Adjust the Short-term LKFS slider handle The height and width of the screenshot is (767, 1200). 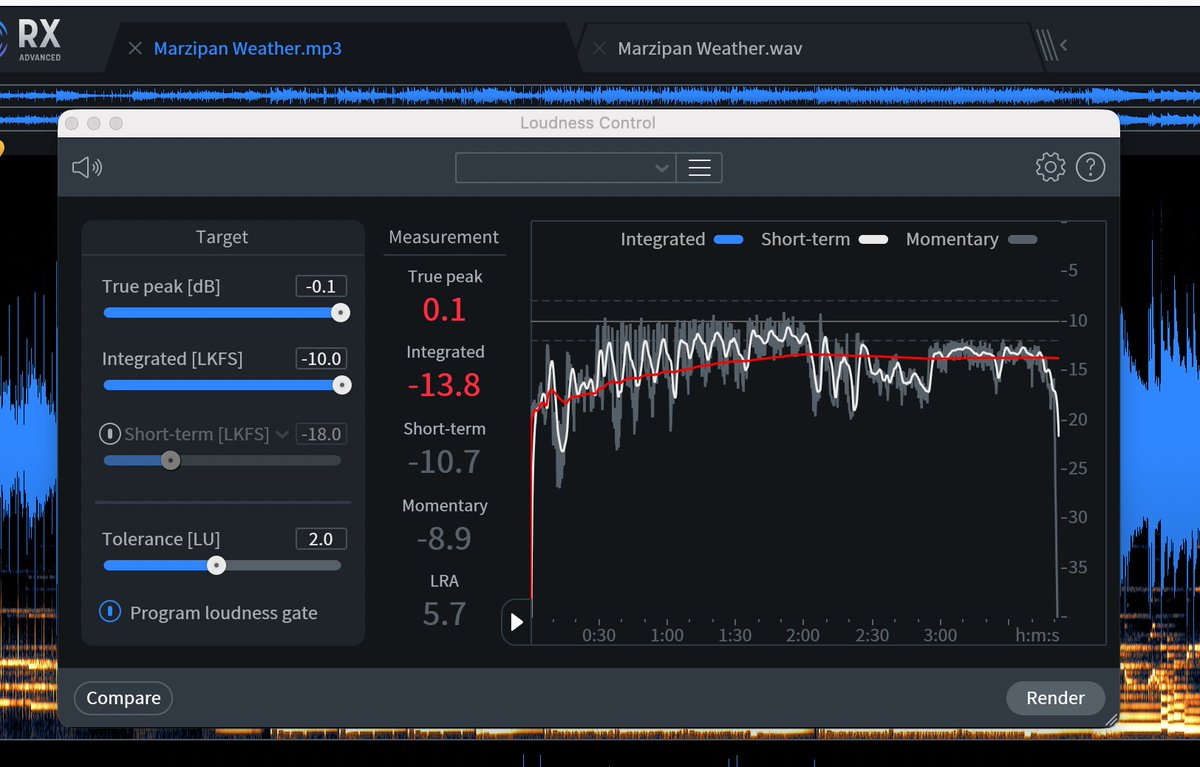[x=171, y=461]
